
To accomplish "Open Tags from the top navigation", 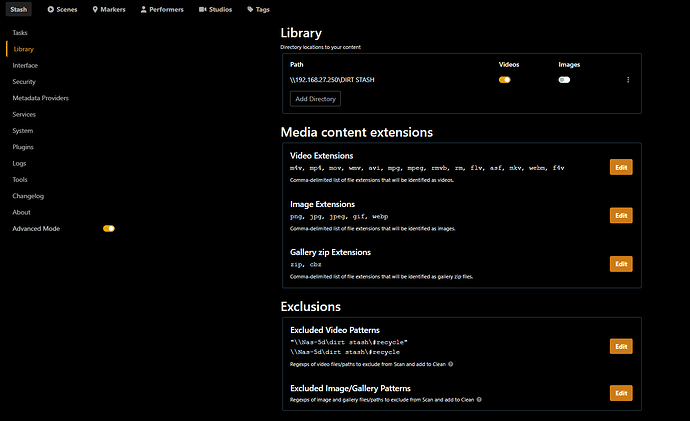I will (x=258, y=9).
